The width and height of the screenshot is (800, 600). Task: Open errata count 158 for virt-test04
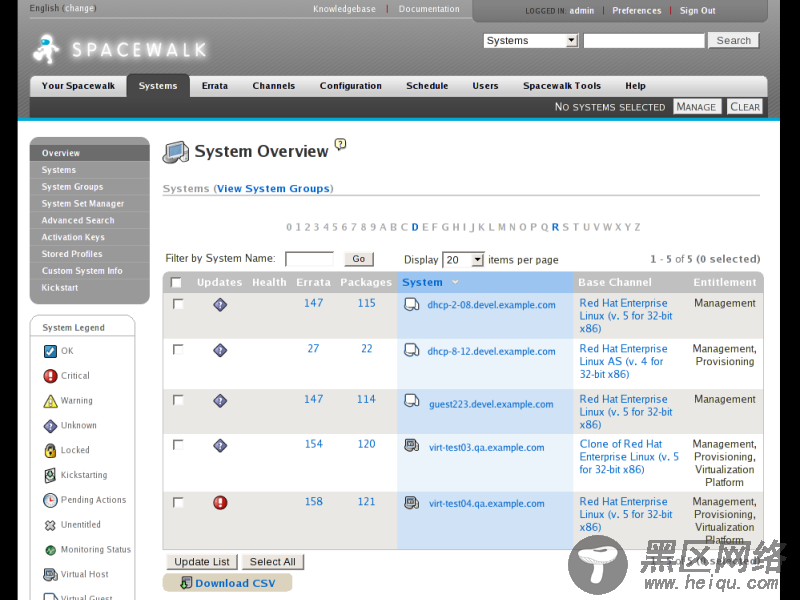pos(314,502)
